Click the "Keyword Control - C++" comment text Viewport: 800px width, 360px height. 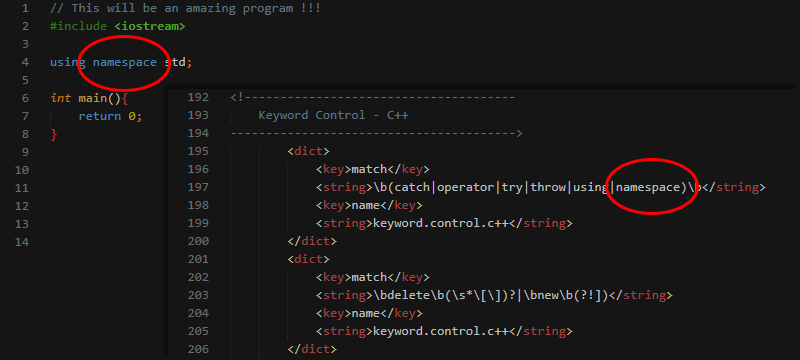coord(333,115)
